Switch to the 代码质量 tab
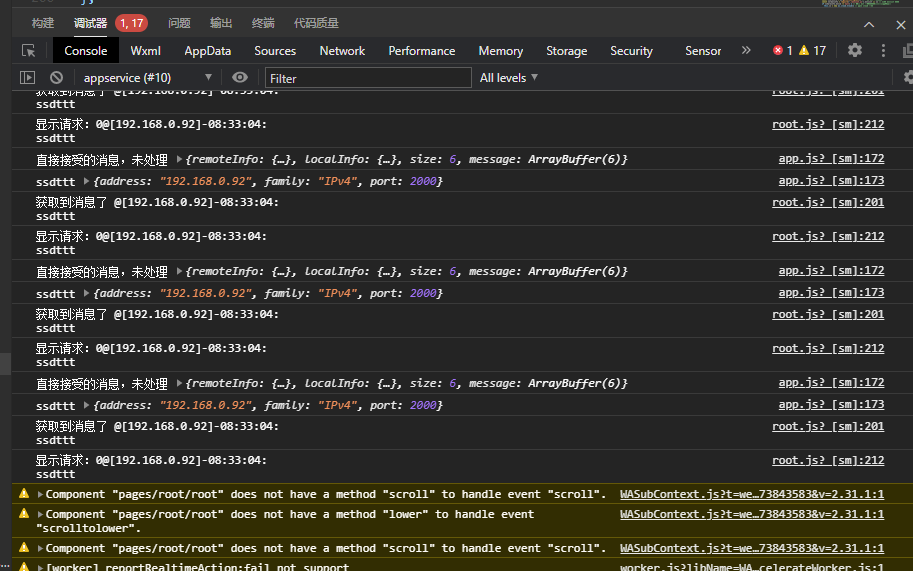The width and height of the screenshot is (913, 571). pos(316,23)
